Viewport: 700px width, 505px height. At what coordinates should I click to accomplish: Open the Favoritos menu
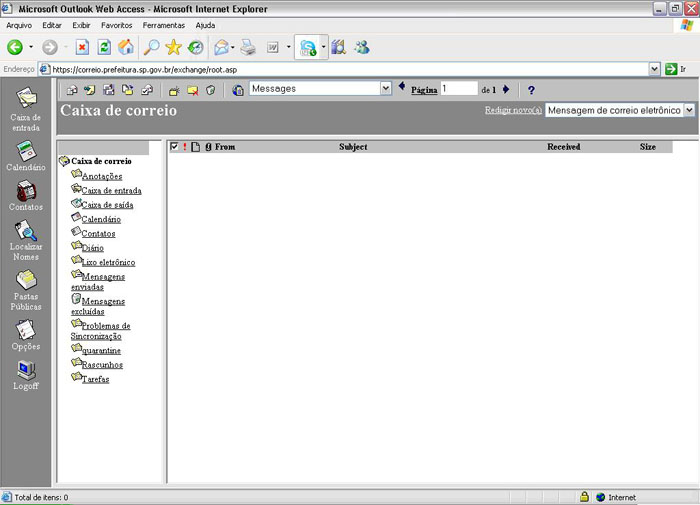click(117, 25)
